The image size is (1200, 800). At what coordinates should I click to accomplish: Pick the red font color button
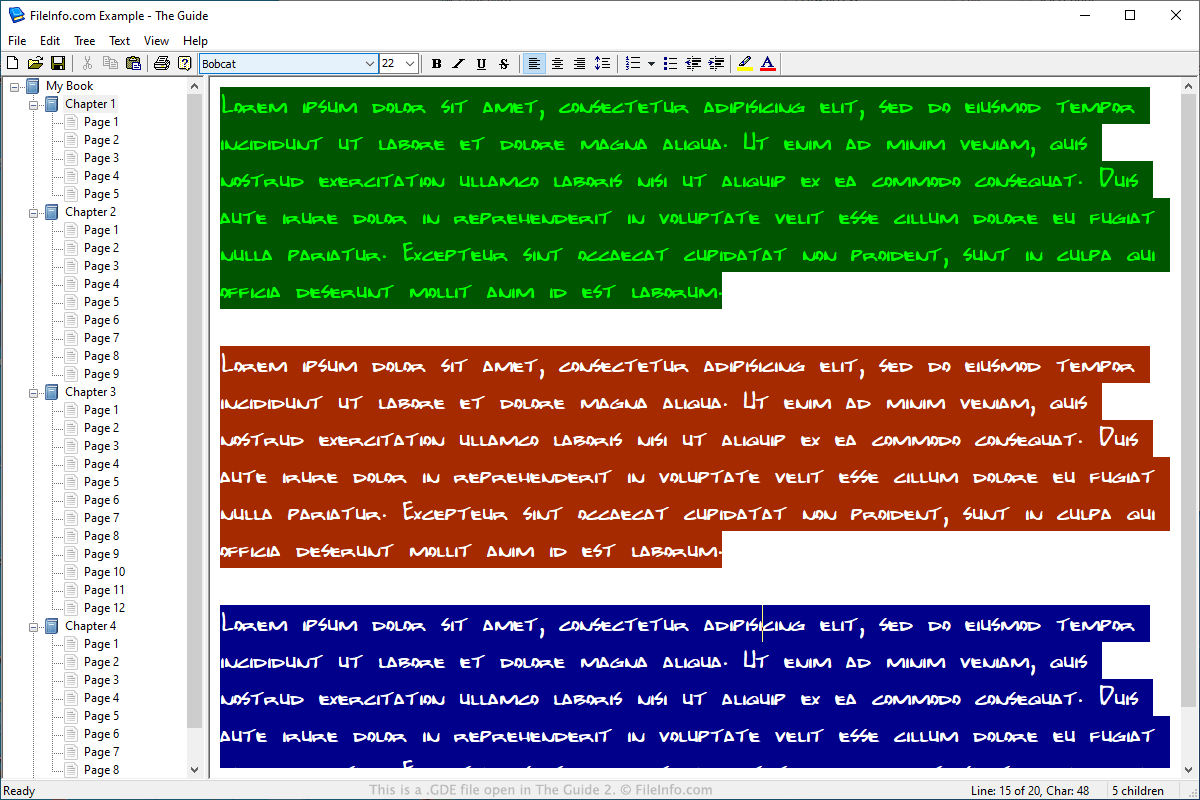point(767,63)
